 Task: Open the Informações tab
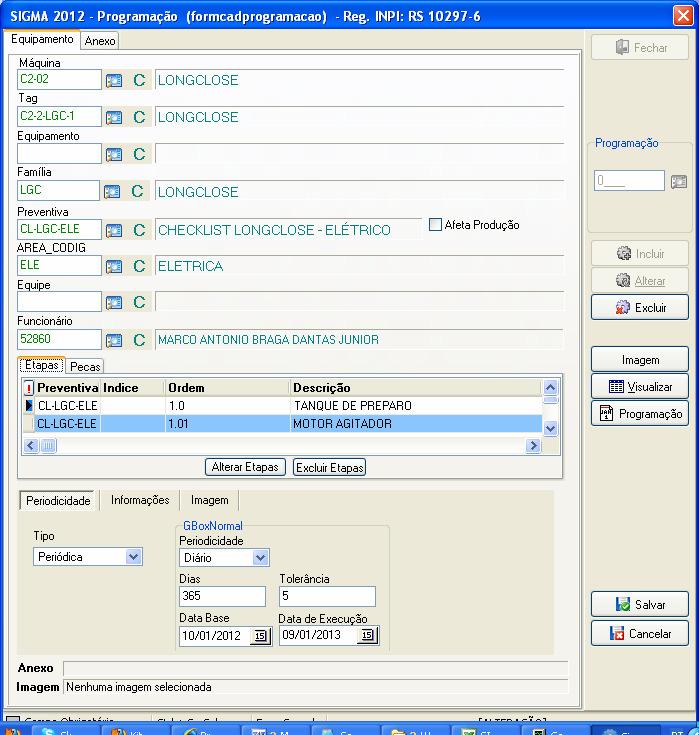tap(140, 500)
